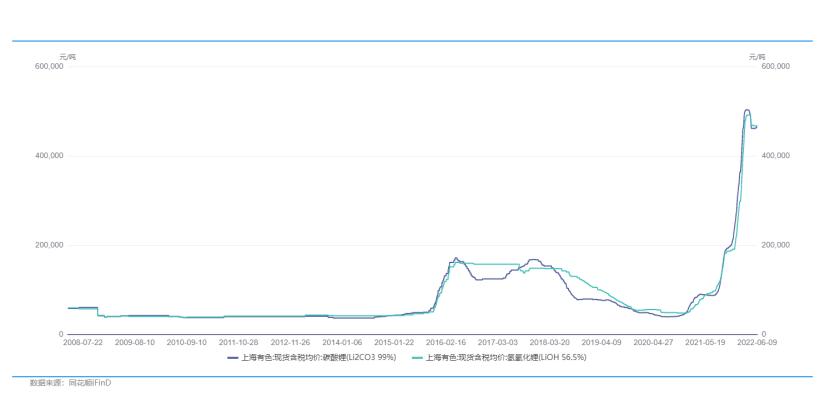This screenshot has height=401, width=830.
Task: Click the right axis 200,000 value label
Action: pos(775,245)
